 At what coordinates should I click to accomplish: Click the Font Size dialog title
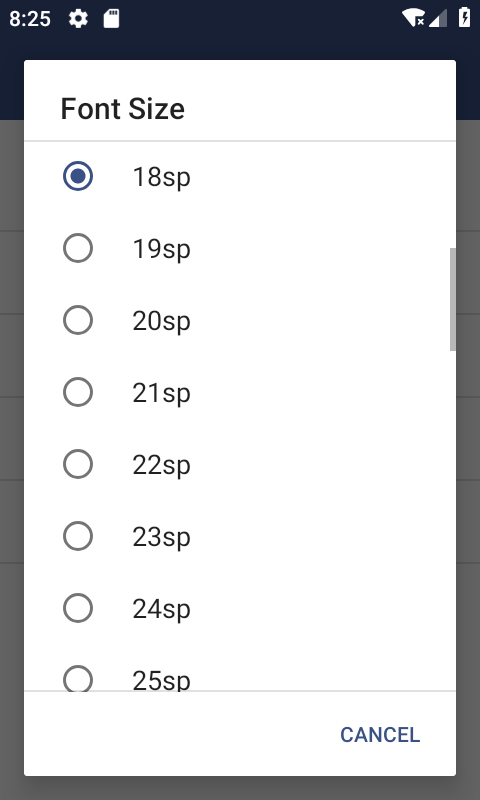click(123, 109)
